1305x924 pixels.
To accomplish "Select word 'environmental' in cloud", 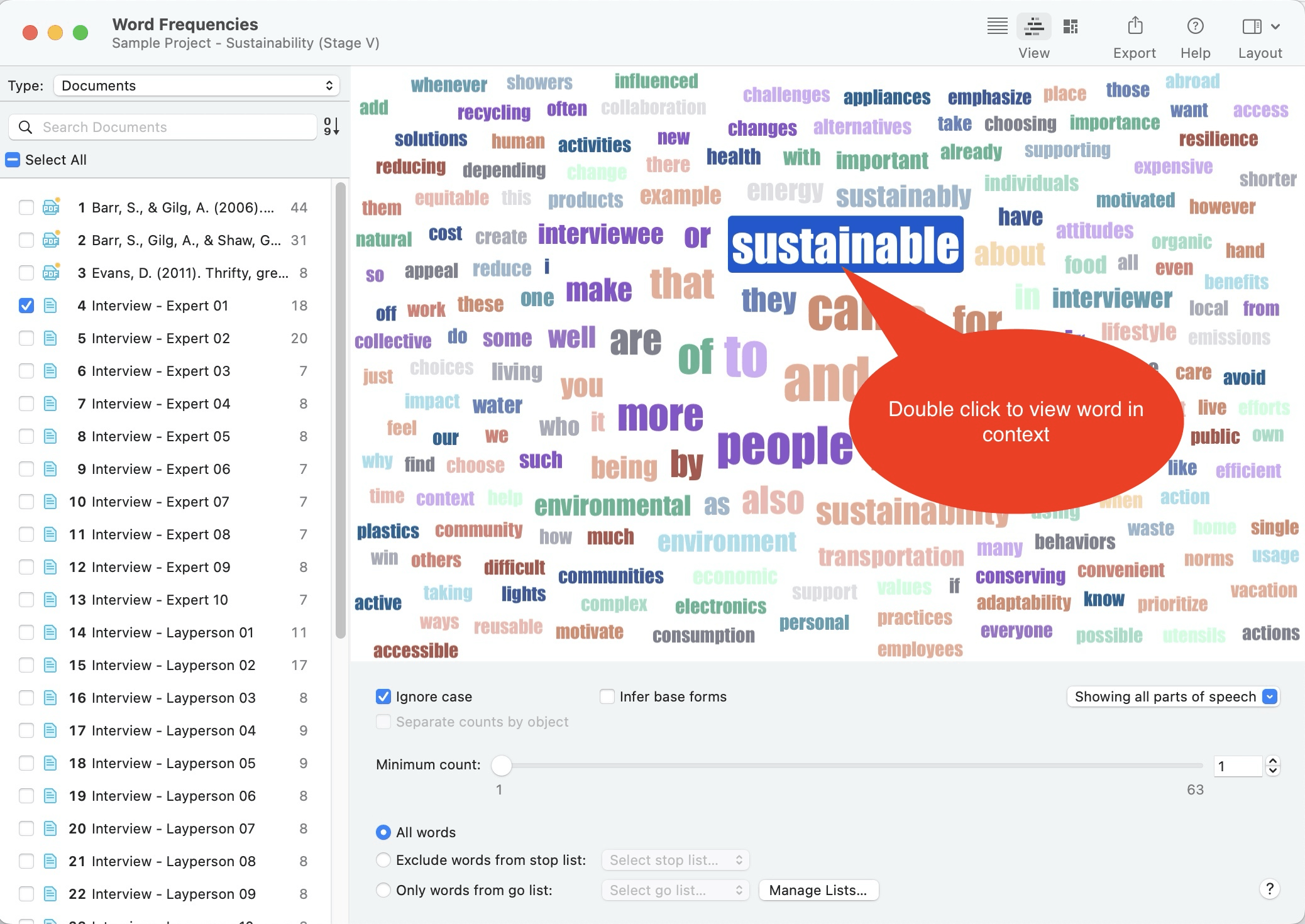I will [x=612, y=505].
